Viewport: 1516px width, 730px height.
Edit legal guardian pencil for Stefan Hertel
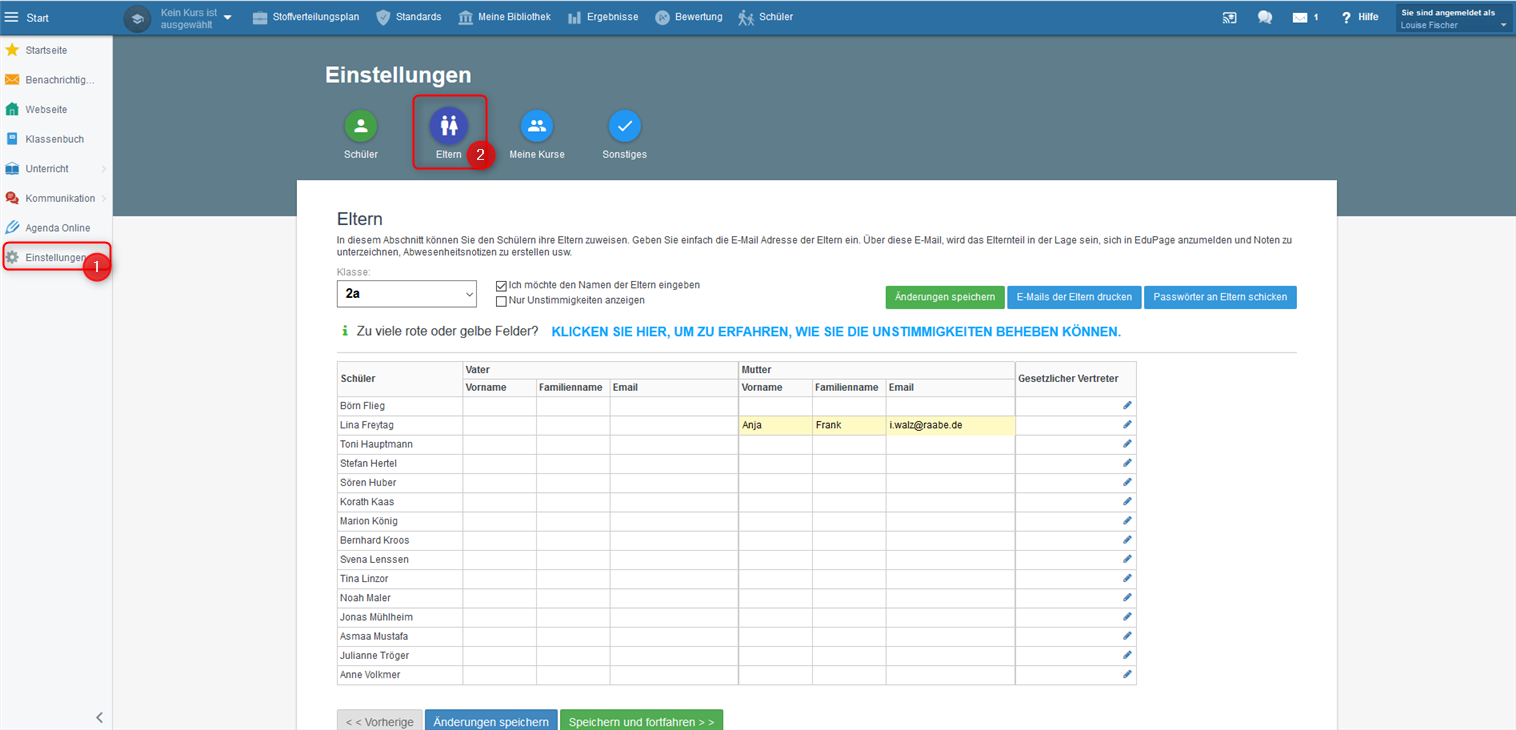coord(1127,463)
